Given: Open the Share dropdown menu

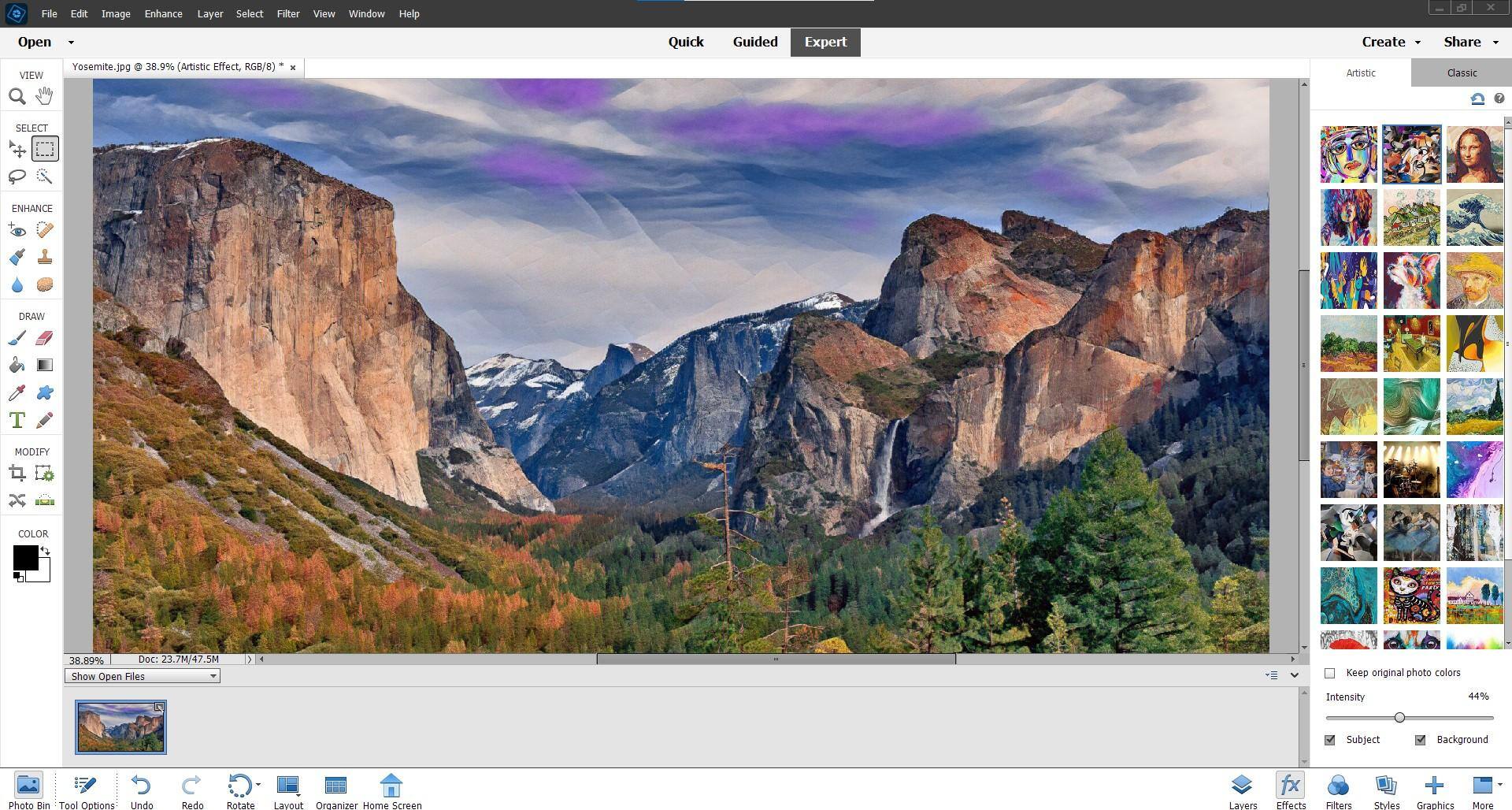Looking at the screenshot, I should tap(1469, 43).
